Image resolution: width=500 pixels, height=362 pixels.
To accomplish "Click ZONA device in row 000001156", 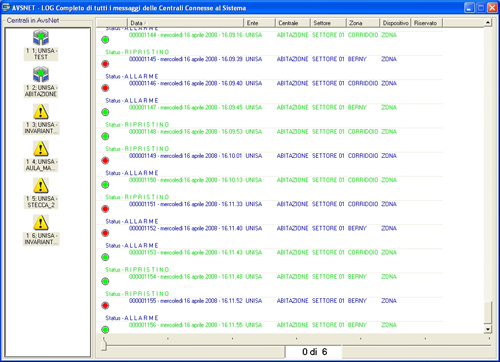I will coord(389,325).
